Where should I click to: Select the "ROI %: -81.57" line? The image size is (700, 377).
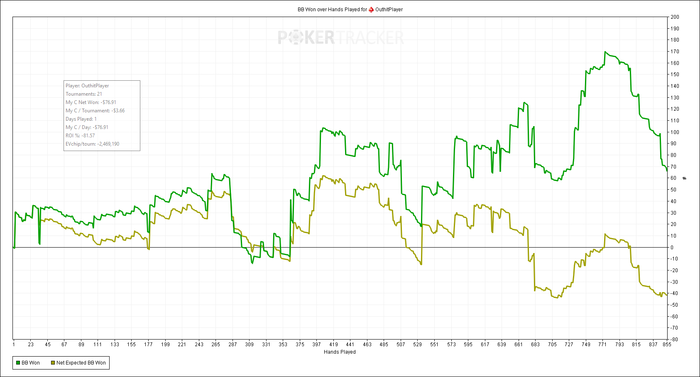80,135
